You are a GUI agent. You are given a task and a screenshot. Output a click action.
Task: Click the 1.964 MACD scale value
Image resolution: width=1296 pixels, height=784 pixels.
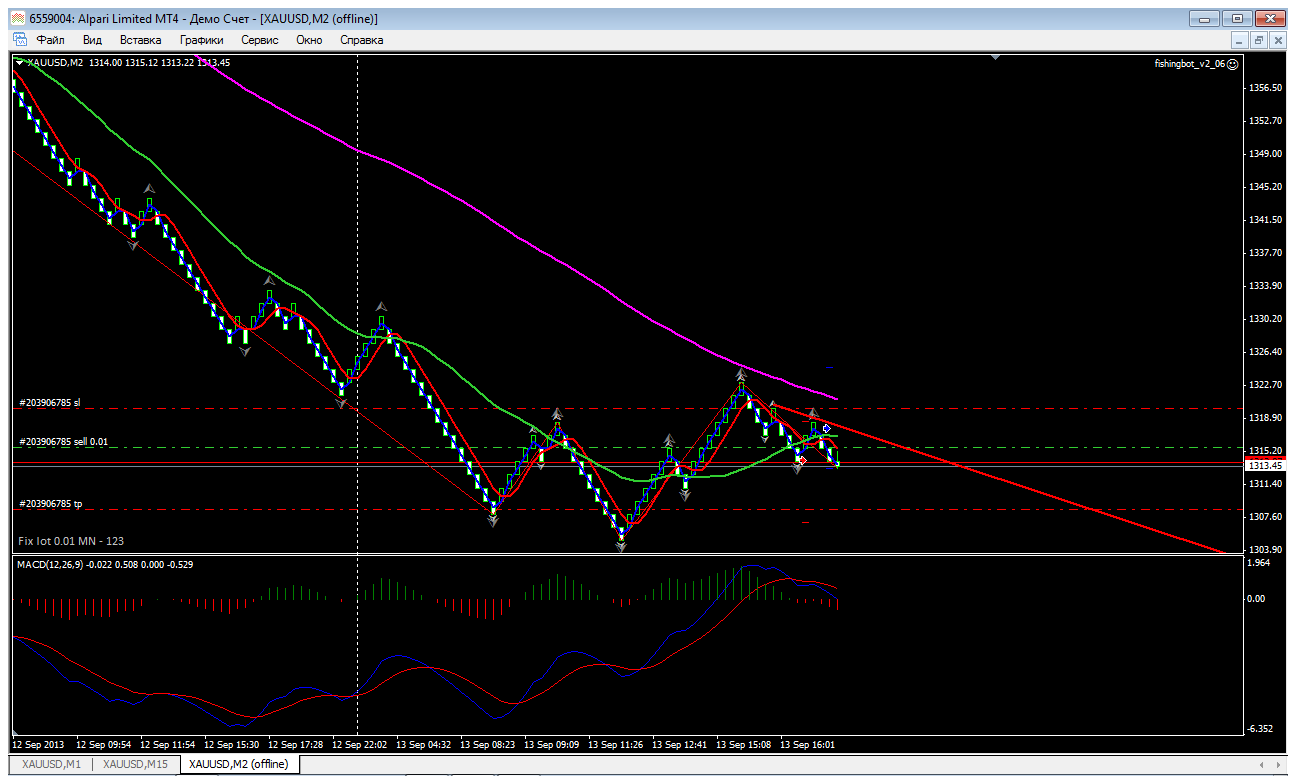[x=1260, y=563]
